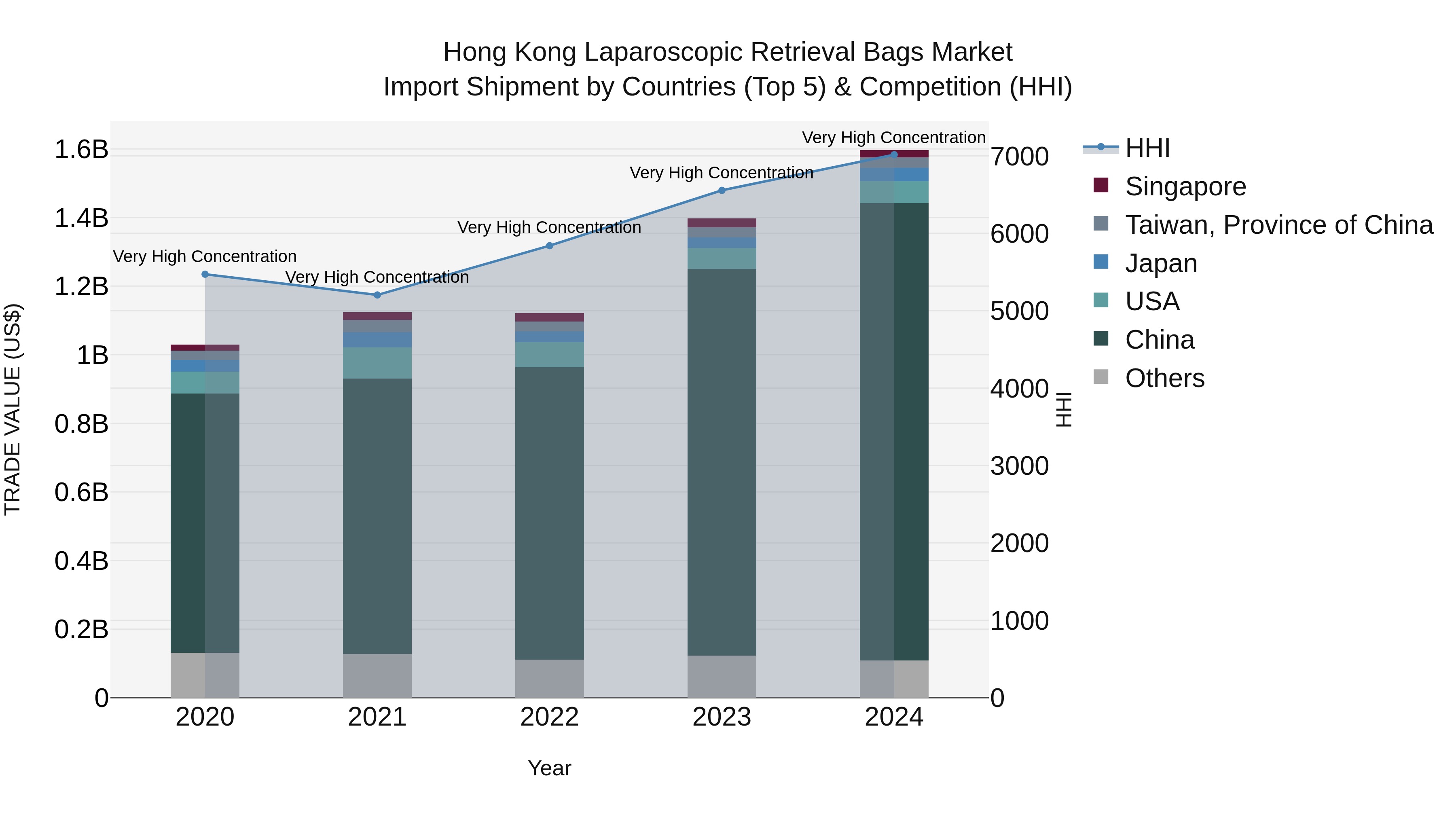This screenshot has height=819, width=1456.
Task: Click the Year axis title
Action: coord(549,769)
